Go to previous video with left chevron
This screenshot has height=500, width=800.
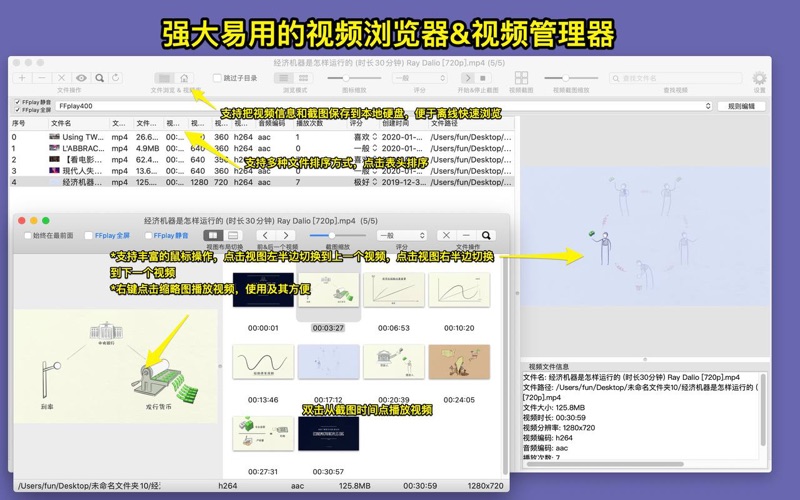tap(265, 235)
